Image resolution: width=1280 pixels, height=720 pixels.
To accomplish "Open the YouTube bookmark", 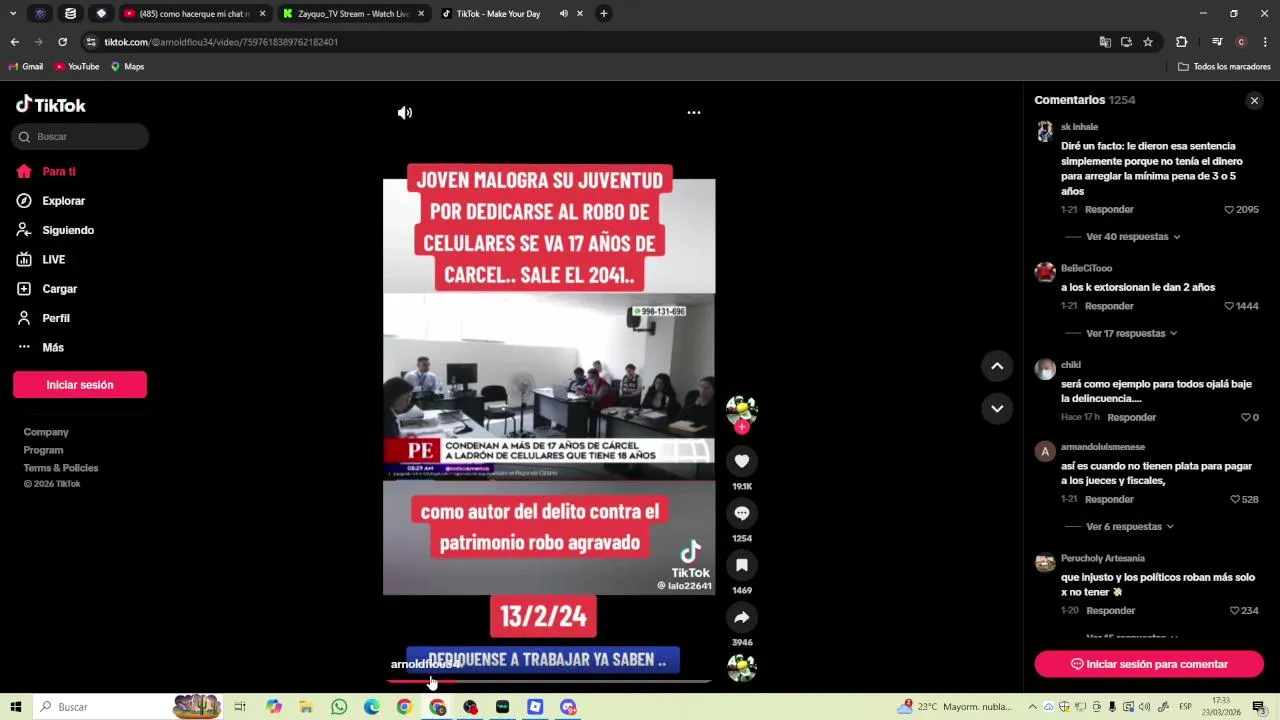I will coord(77,67).
